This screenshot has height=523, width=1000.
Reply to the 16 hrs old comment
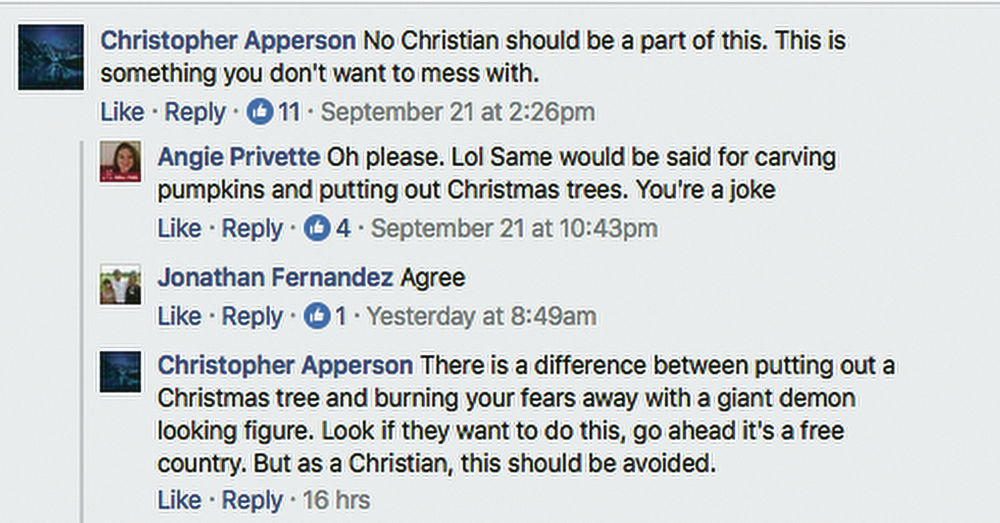point(252,499)
